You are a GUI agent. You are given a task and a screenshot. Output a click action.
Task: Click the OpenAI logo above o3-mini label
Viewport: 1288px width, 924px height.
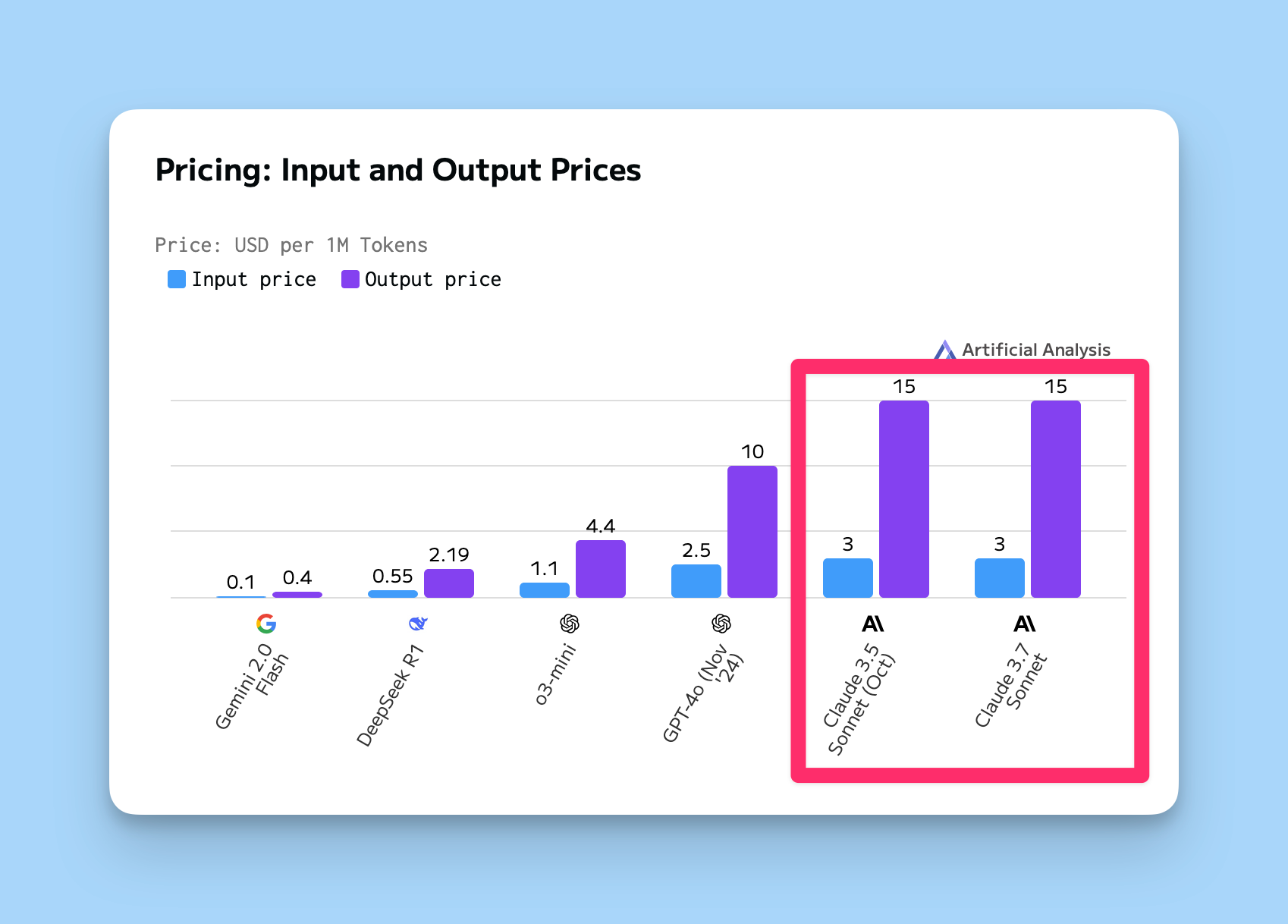pyautogui.click(x=570, y=624)
